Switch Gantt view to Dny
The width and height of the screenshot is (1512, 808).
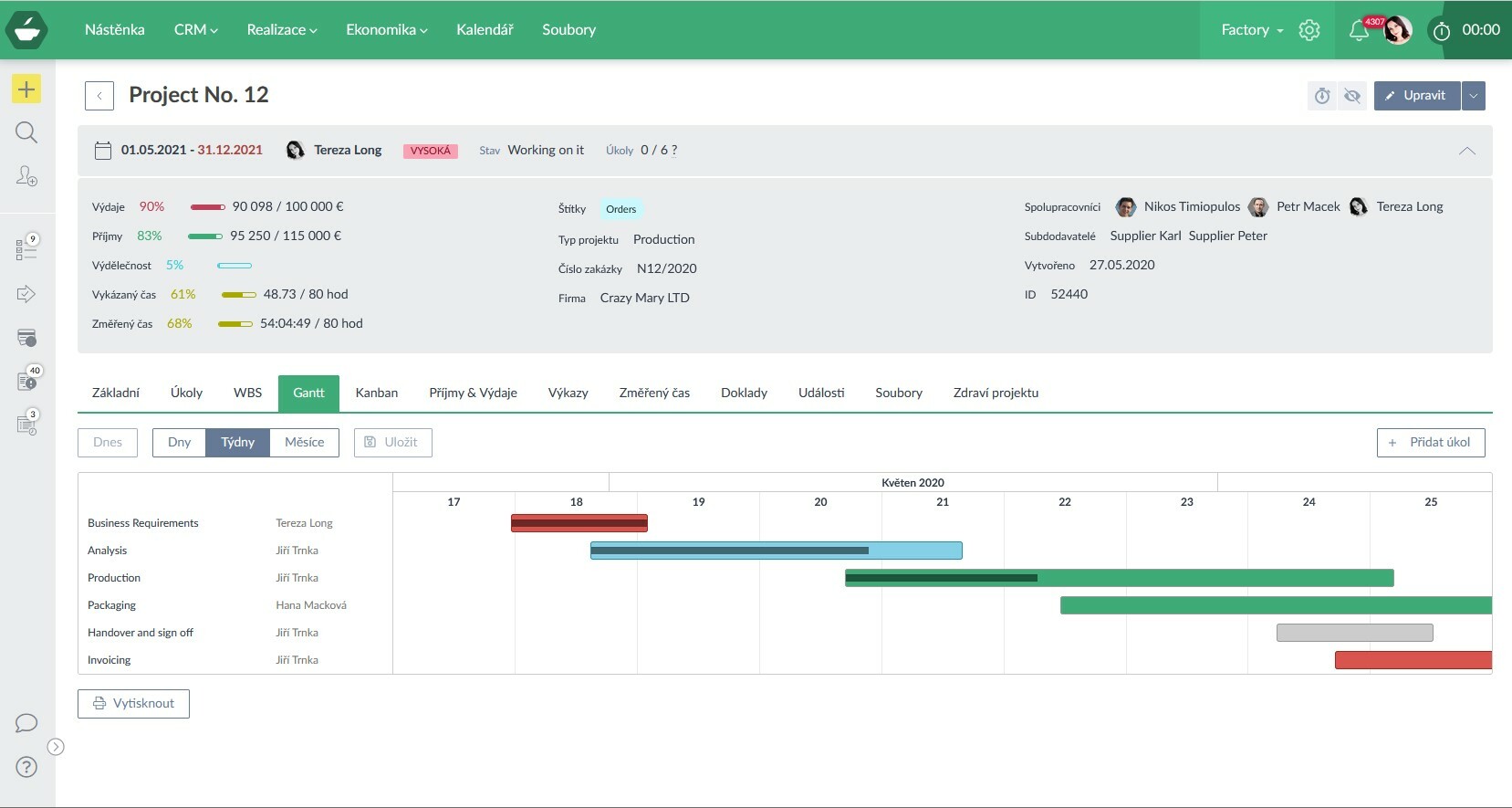[180, 442]
